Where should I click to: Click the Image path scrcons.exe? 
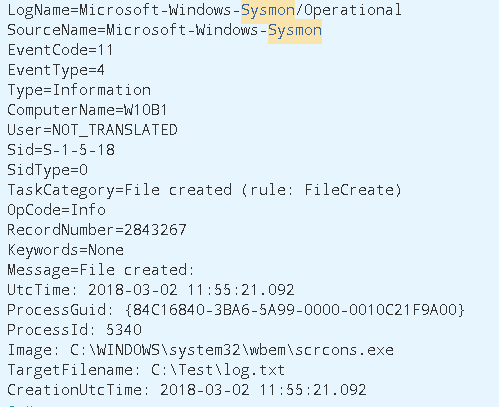(232, 350)
